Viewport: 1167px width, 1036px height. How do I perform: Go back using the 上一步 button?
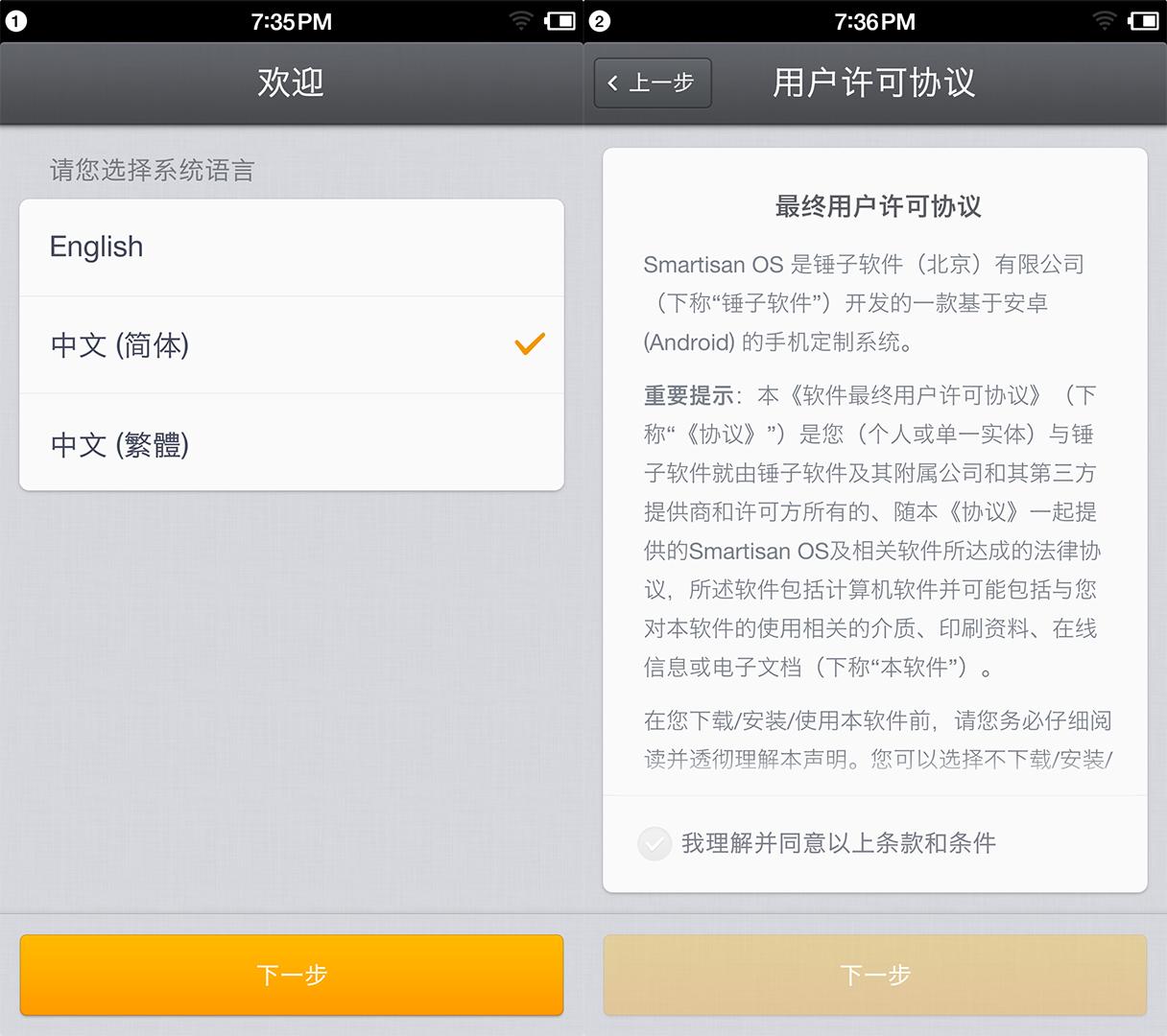pyautogui.click(x=652, y=83)
